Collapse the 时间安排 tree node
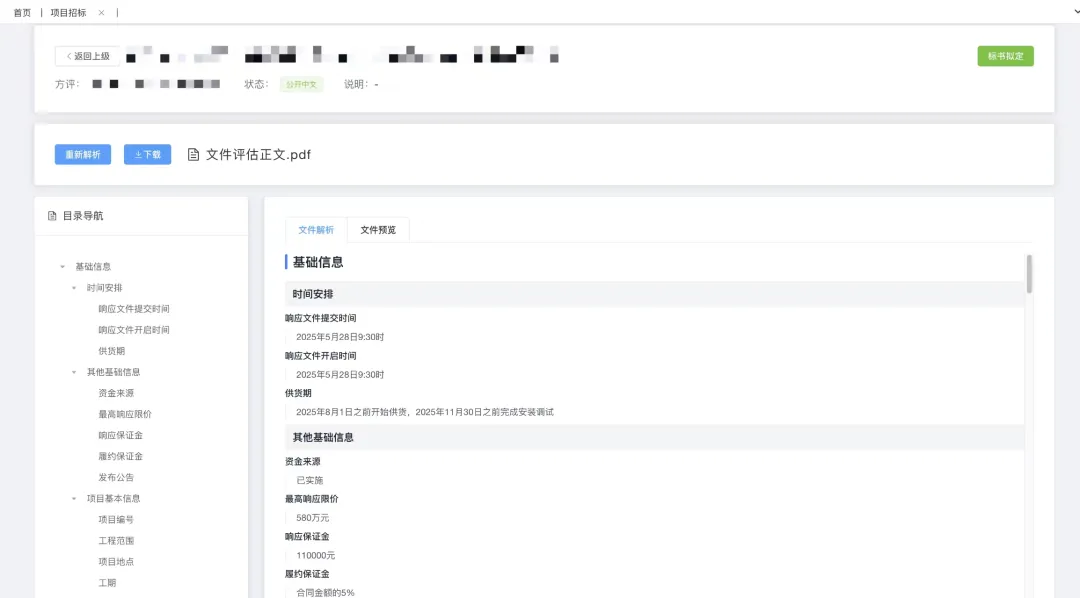Image resolution: width=1080 pixels, height=598 pixels. 74,288
